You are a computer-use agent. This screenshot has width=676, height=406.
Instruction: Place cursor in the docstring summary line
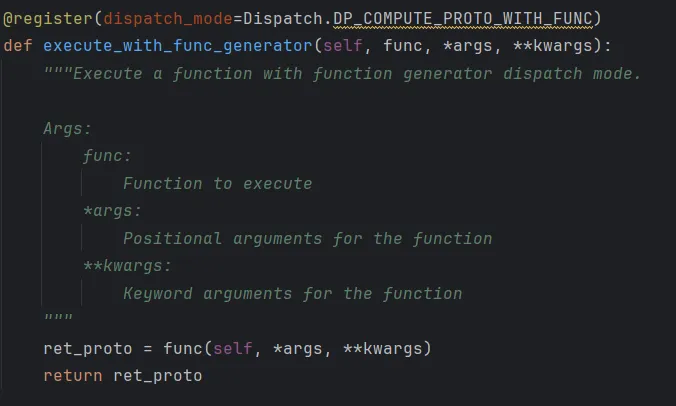point(342,74)
